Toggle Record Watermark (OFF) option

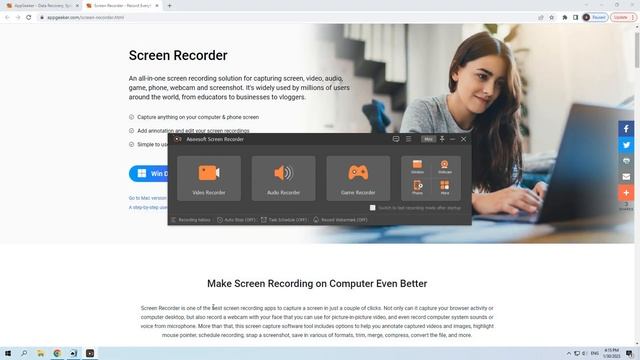click(340, 220)
